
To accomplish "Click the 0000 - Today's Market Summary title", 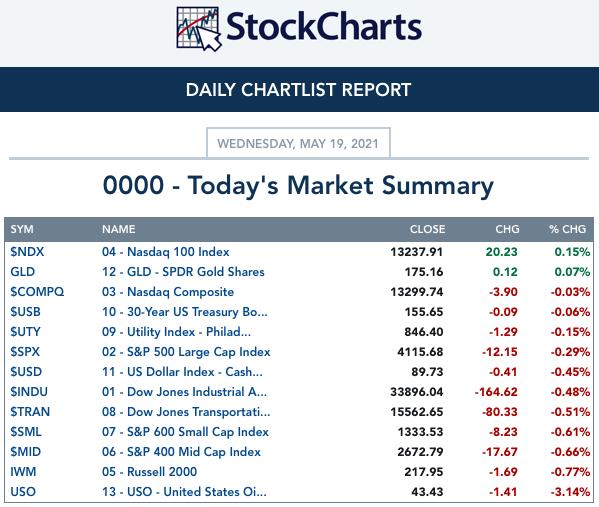I will [x=298, y=186].
